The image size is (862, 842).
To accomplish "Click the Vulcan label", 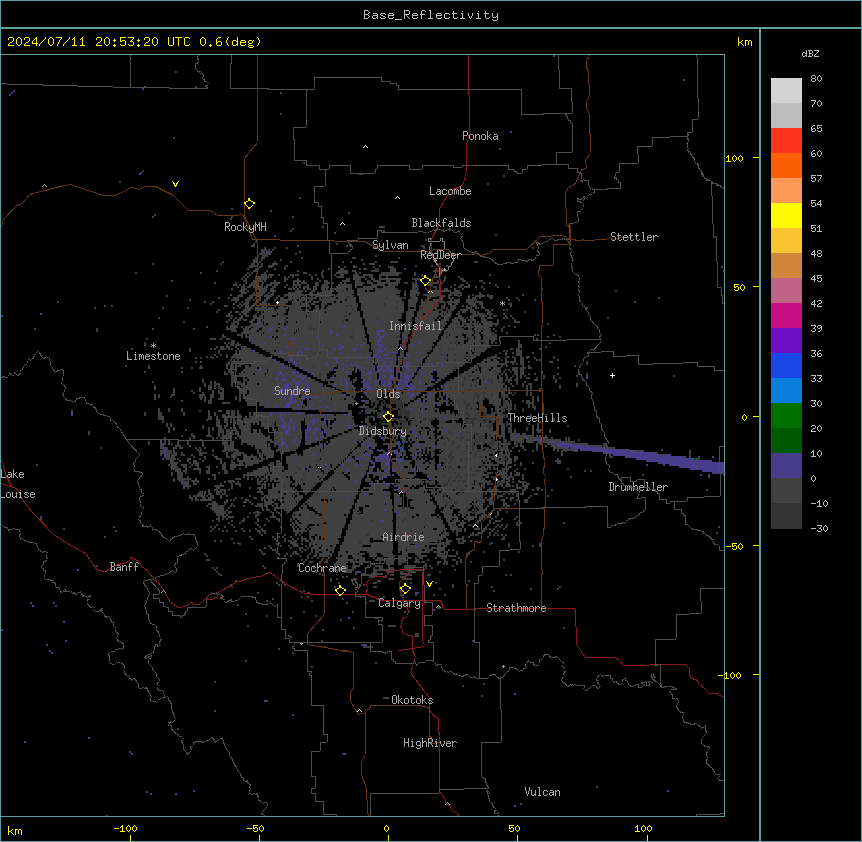I will pyautogui.click(x=542, y=792).
